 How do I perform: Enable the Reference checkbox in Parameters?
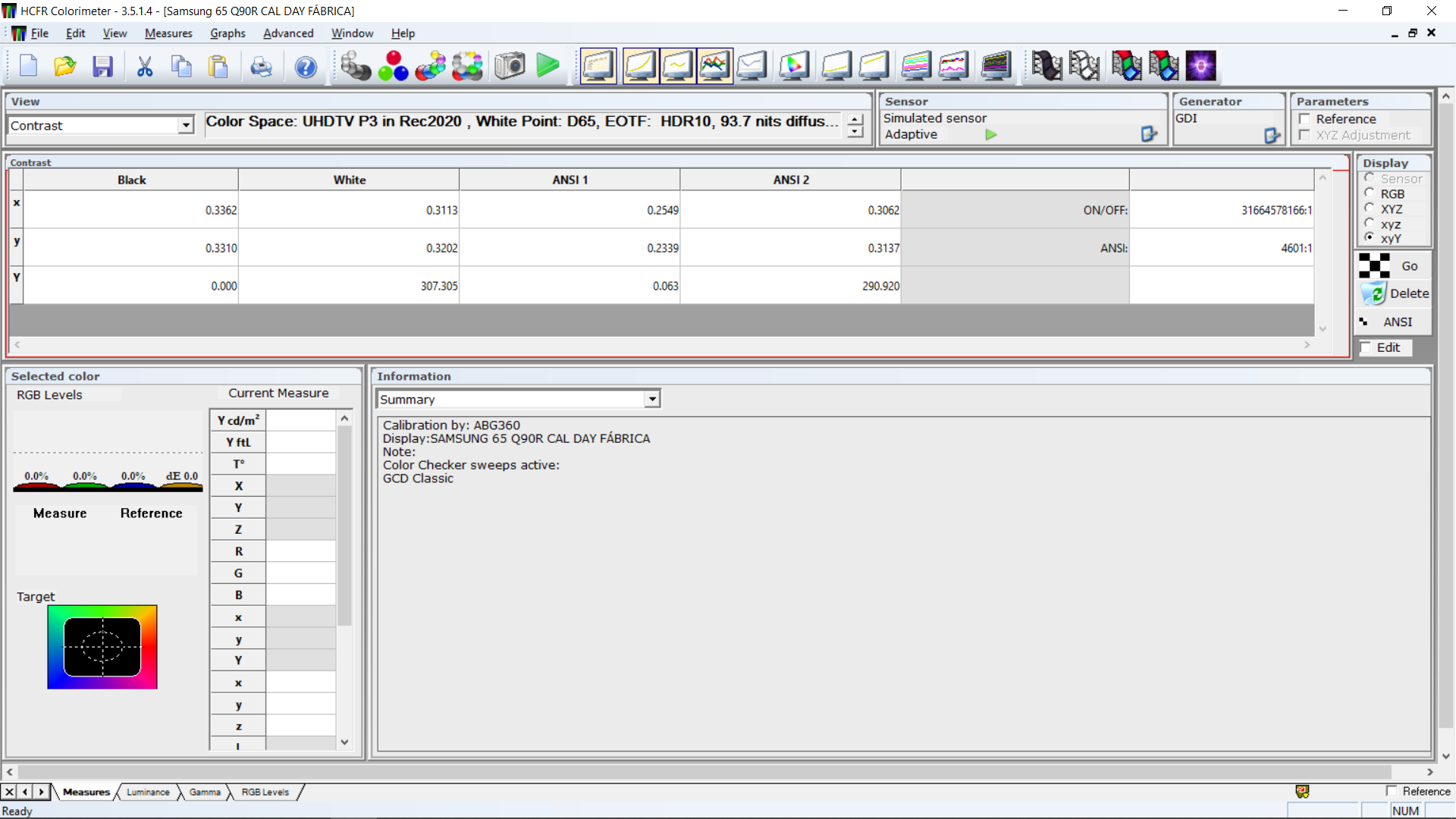click(x=1305, y=119)
